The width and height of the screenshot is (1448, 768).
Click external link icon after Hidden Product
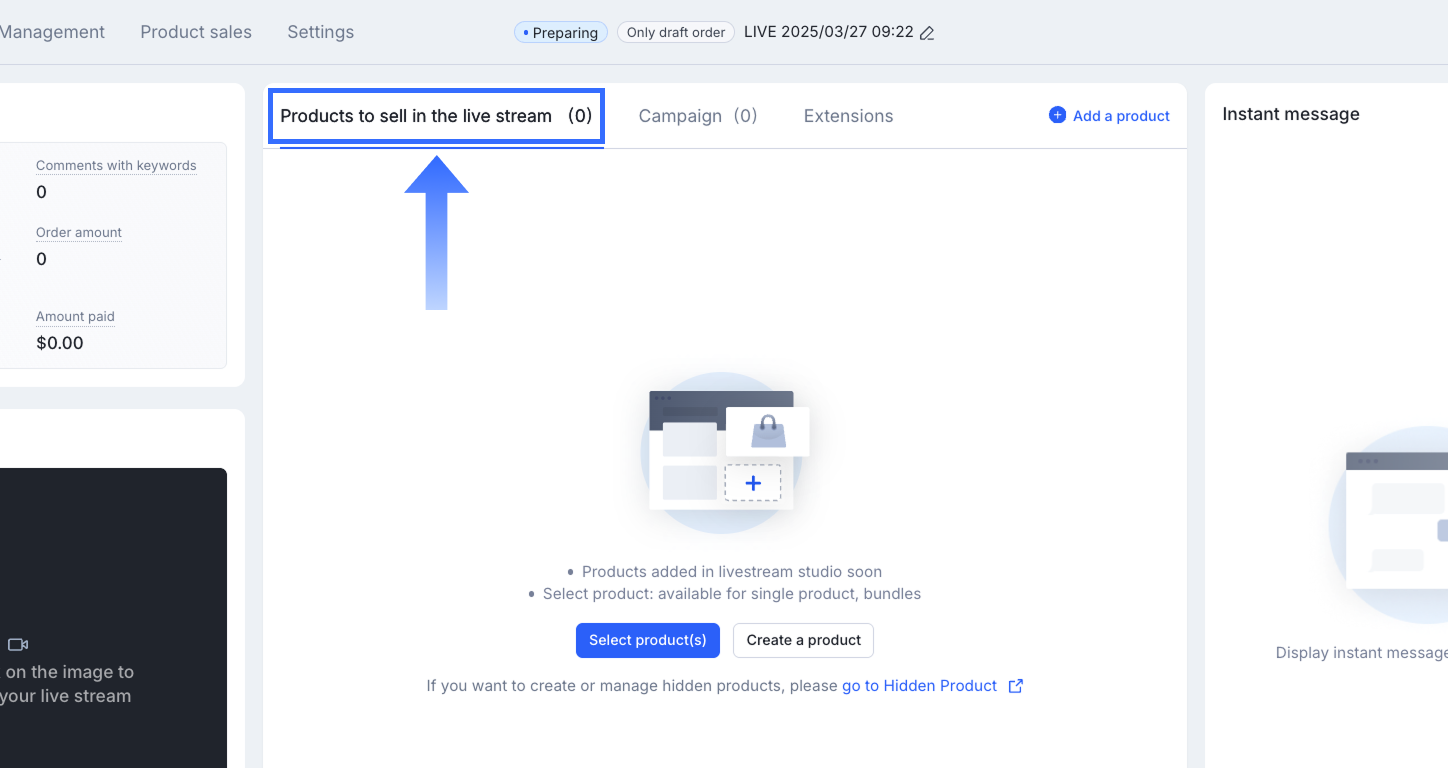click(1015, 686)
